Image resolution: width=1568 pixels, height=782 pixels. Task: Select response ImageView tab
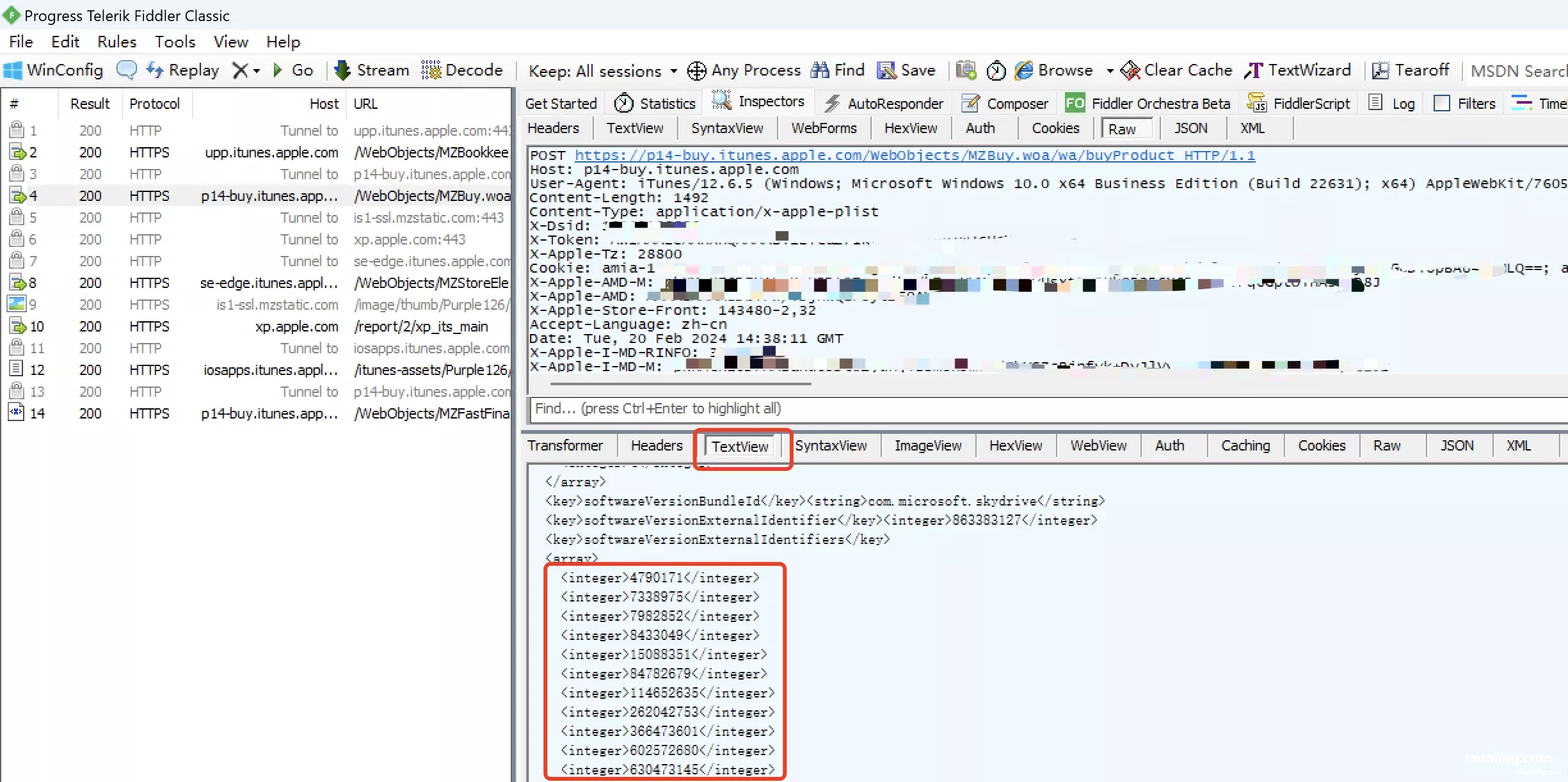point(928,445)
